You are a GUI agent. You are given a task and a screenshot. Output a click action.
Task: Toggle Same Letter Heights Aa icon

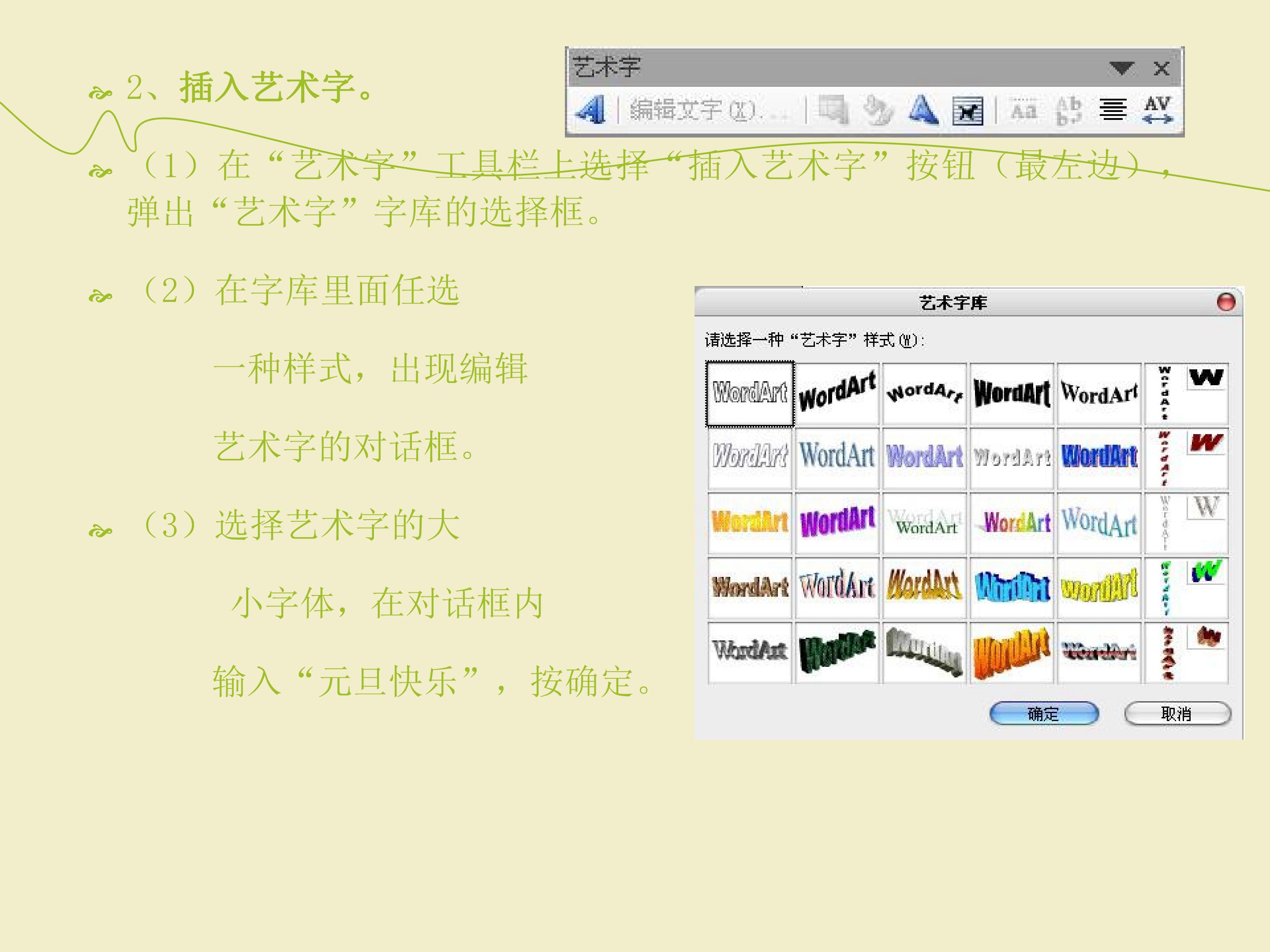pos(1023,110)
